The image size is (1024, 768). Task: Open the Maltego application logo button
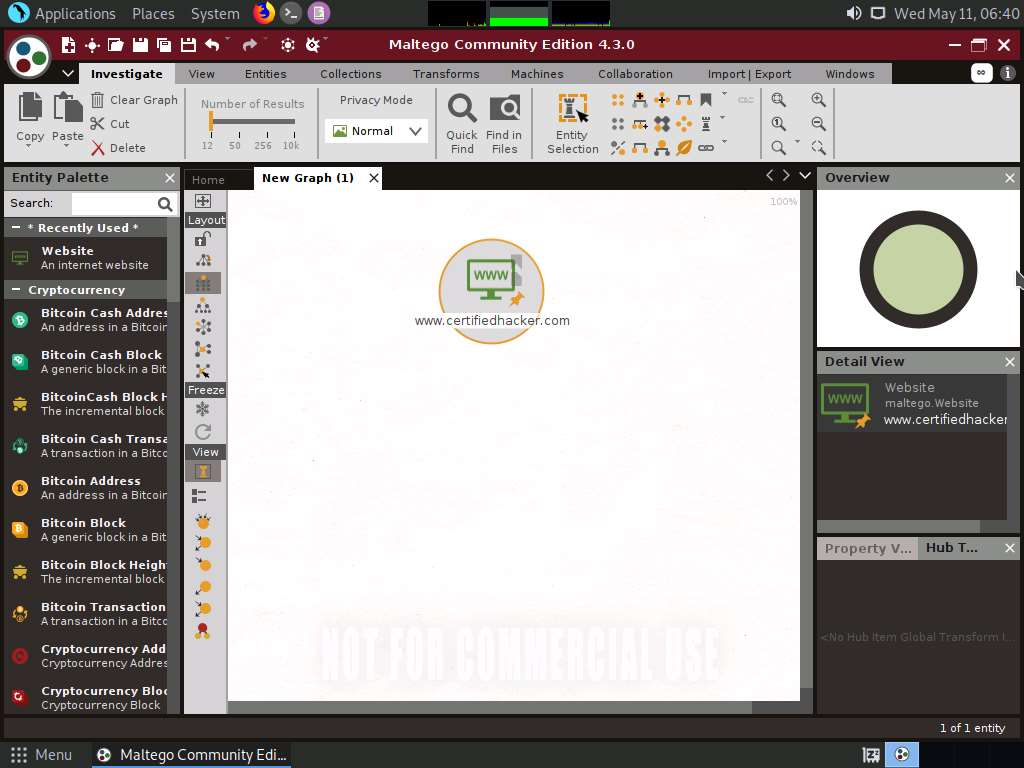29,56
